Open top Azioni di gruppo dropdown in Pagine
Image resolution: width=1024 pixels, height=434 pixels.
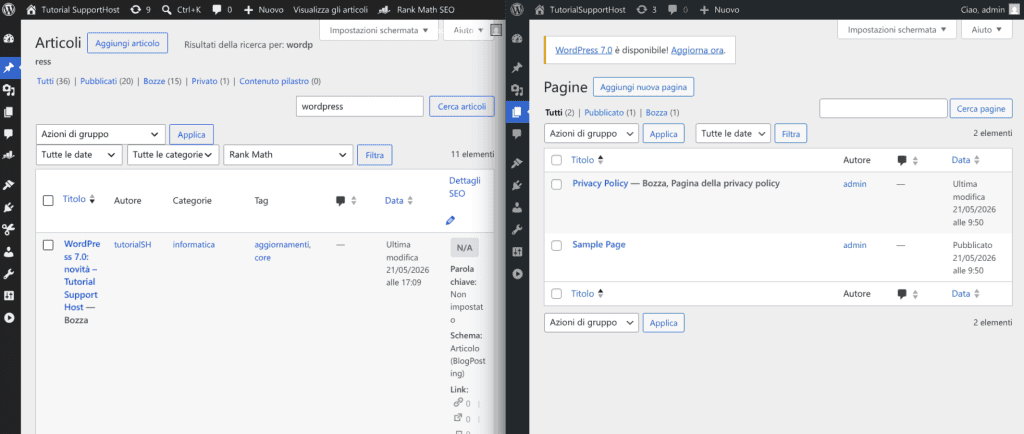[591, 133]
